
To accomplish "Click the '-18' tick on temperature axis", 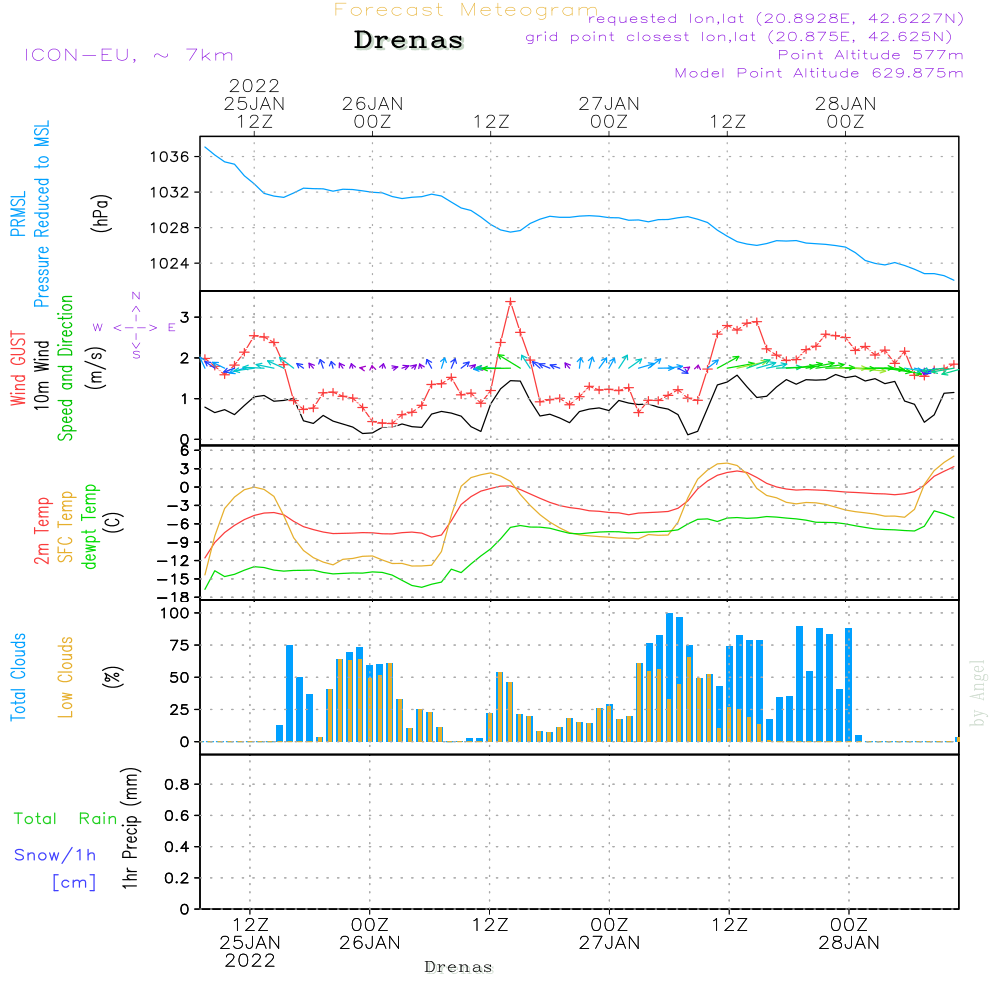I will pyautogui.click(x=173, y=597).
